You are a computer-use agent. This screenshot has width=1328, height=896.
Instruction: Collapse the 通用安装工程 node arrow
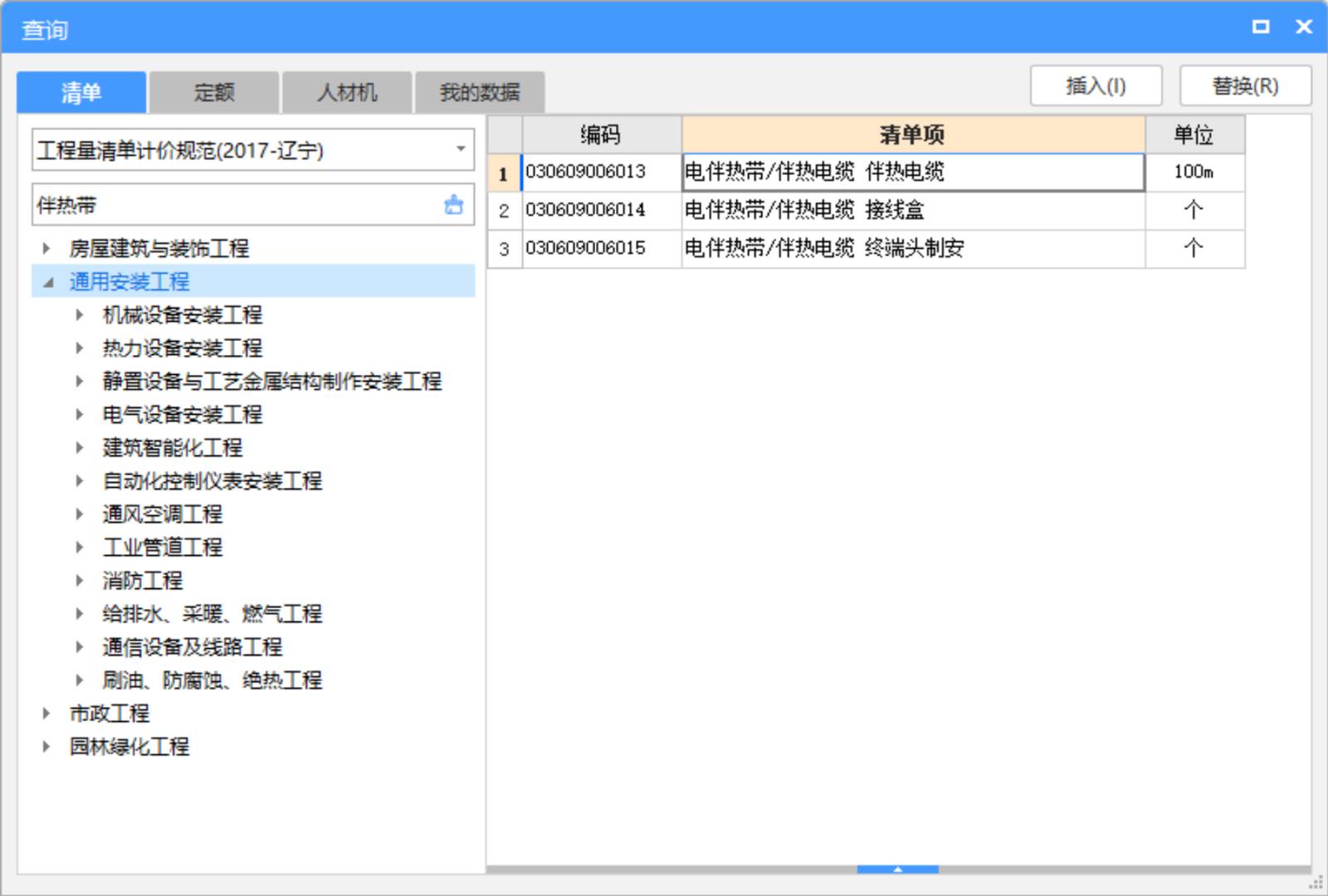48,282
